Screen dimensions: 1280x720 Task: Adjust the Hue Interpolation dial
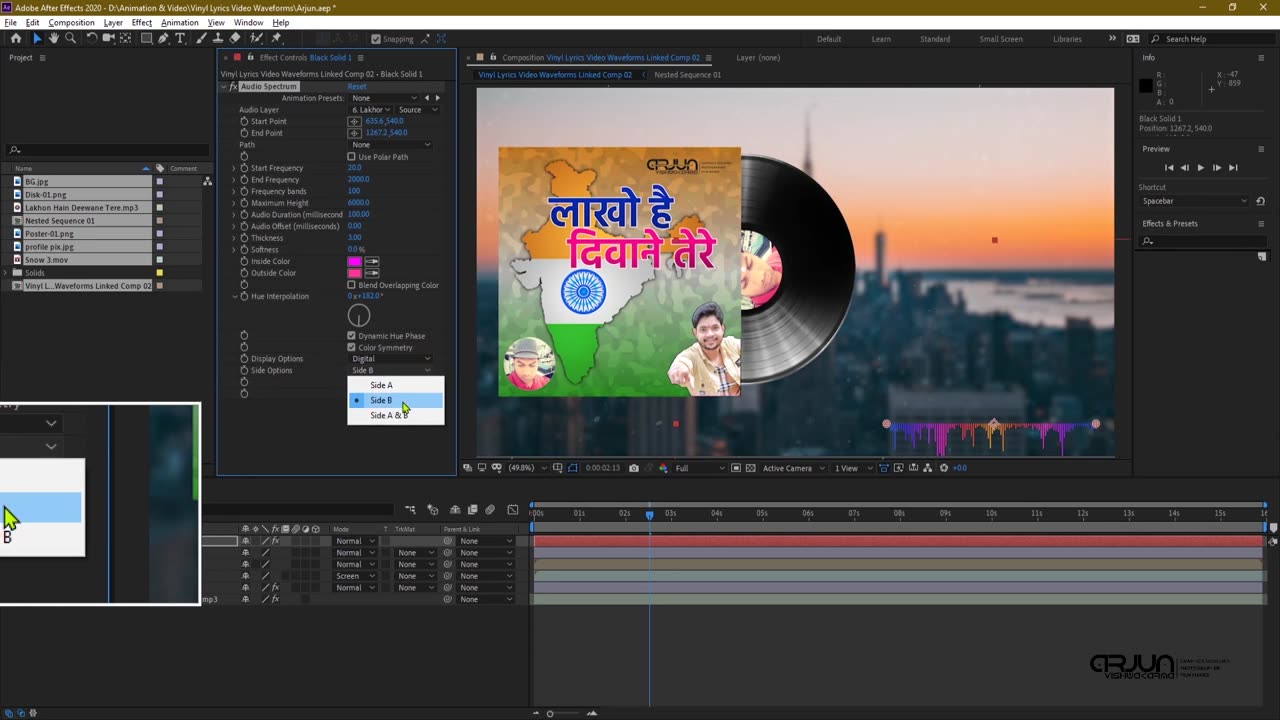(359, 316)
